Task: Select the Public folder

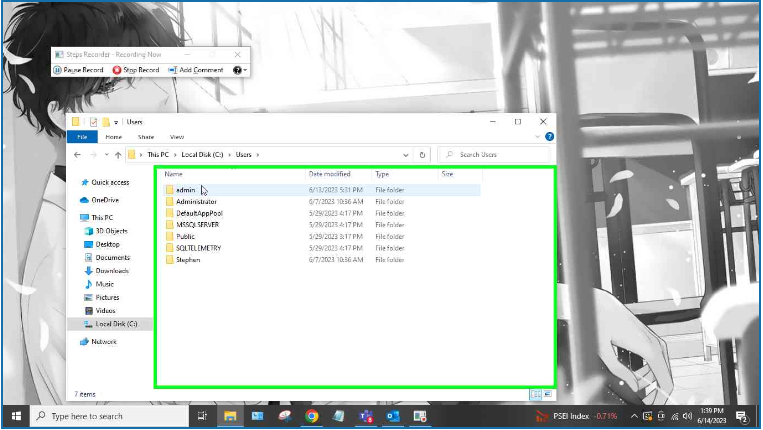Action: tap(185, 236)
